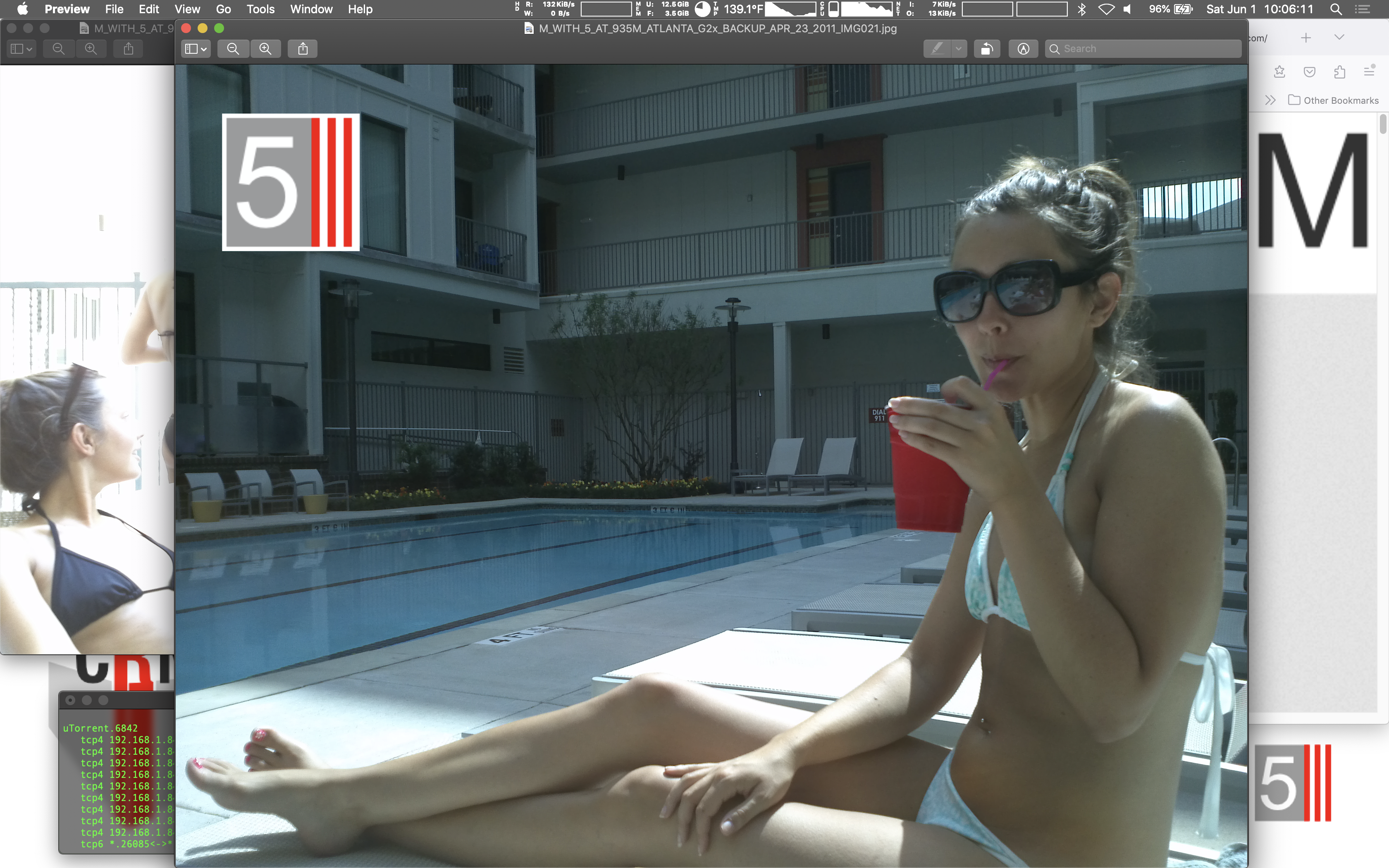
Task: Zoom in on the front image
Action: click(x=265, y=49)
